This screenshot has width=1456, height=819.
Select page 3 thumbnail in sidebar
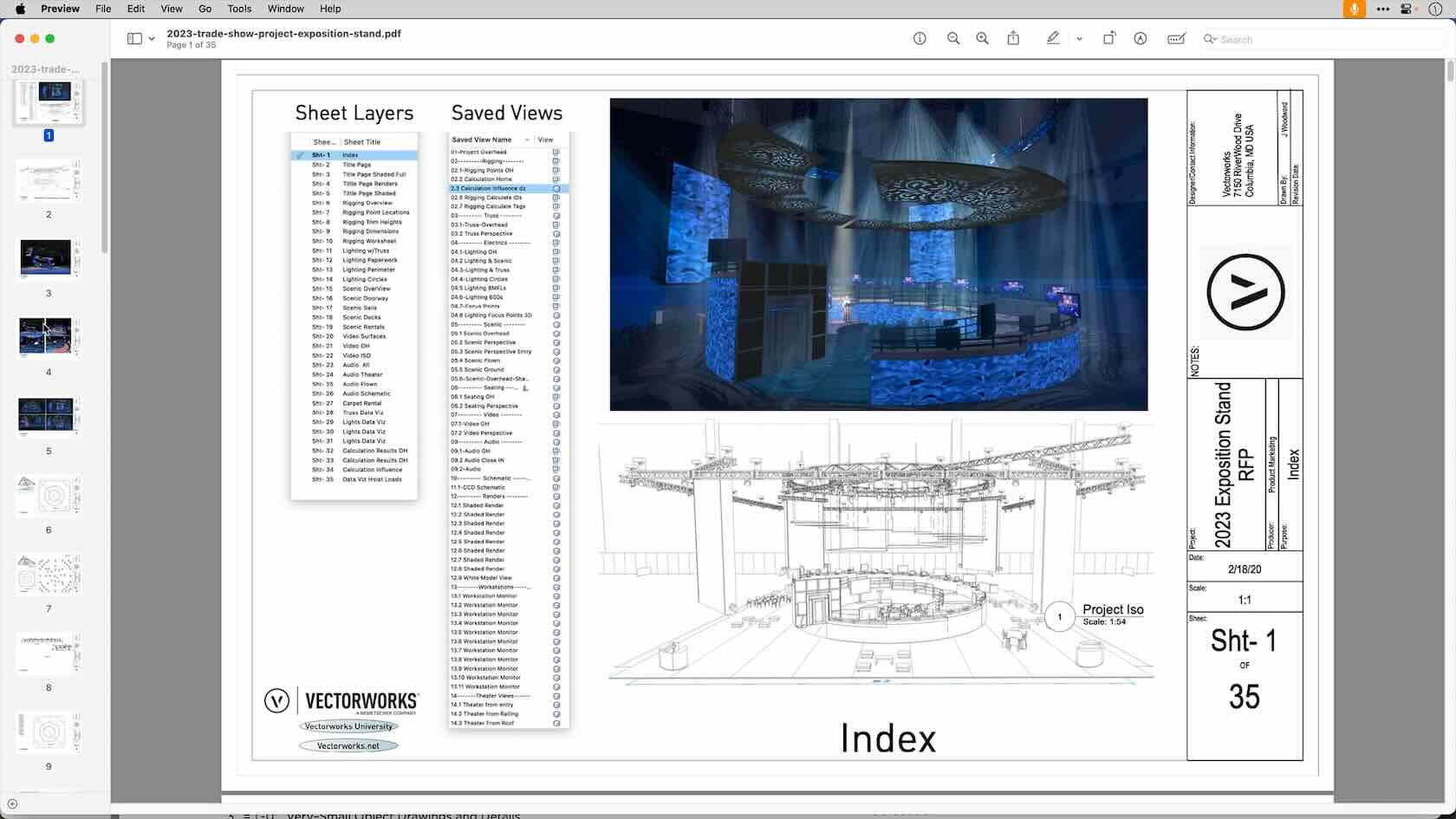click(x=48, y=257)
